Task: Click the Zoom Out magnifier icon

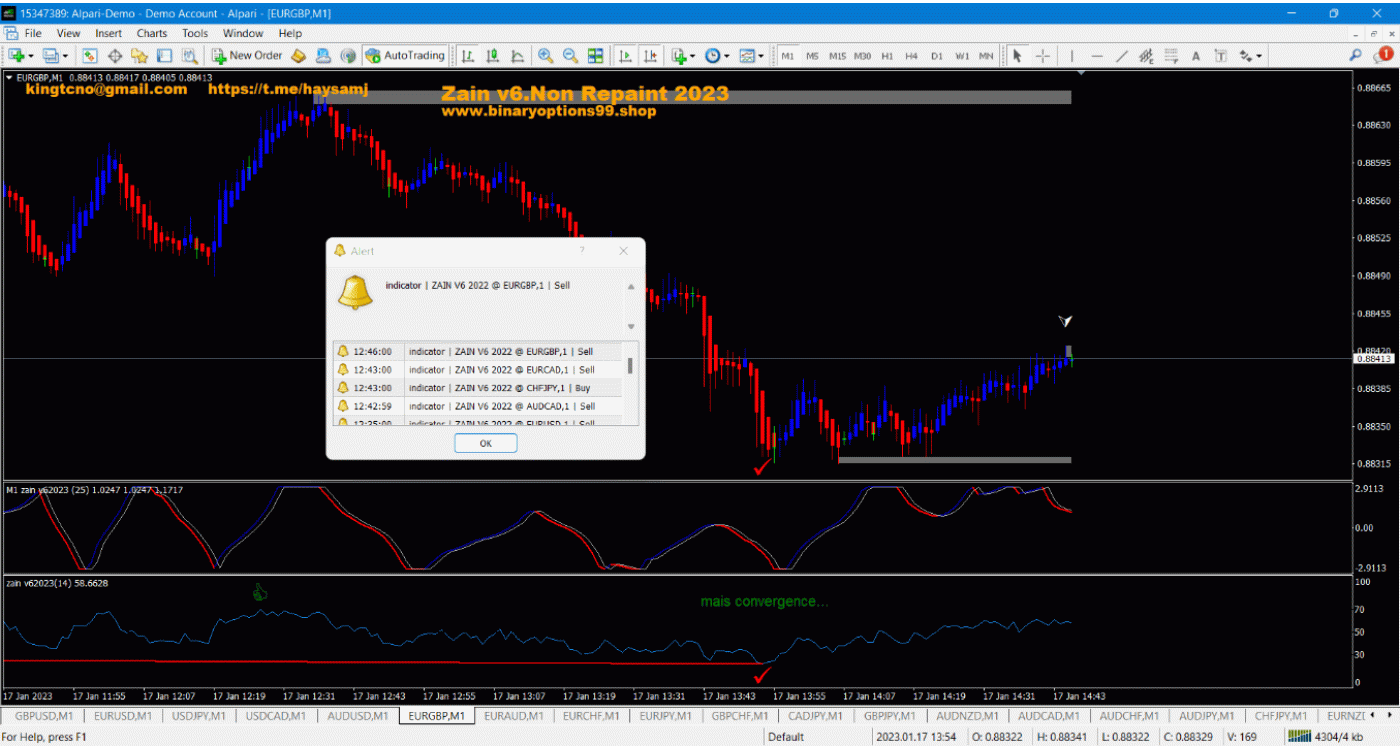Action: [570, 56]
